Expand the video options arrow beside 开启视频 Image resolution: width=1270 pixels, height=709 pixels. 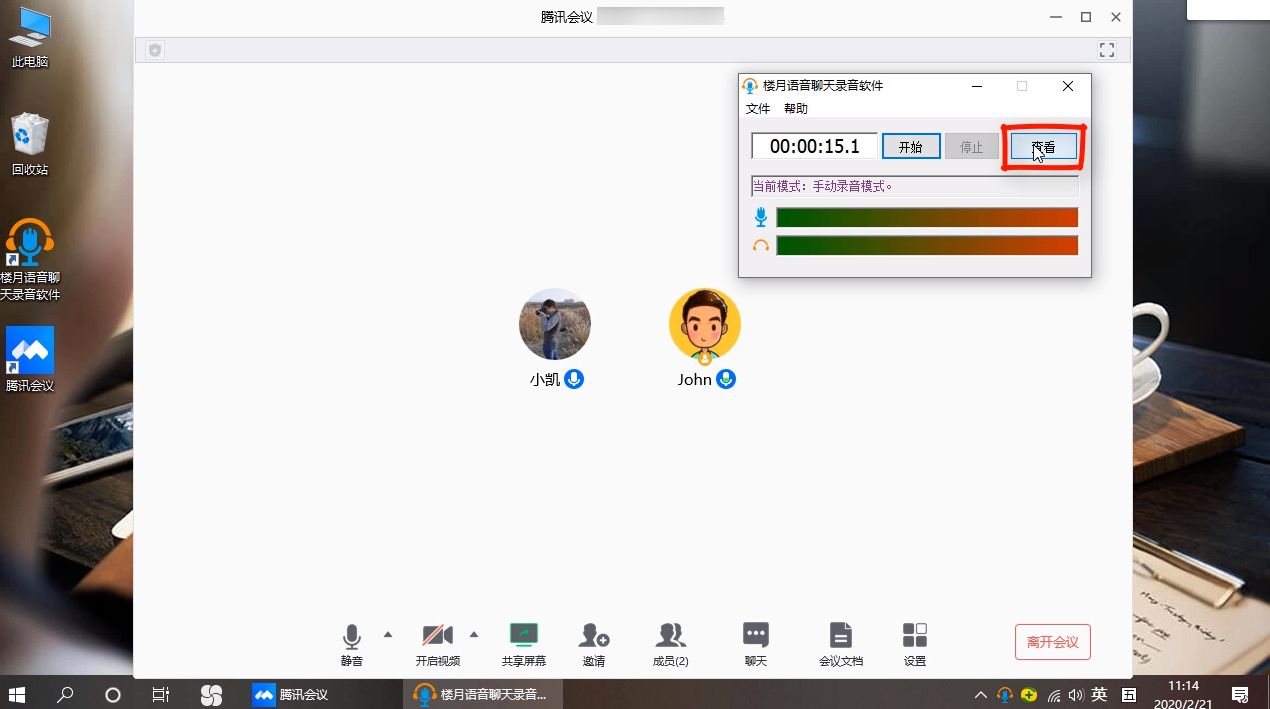click(474, 634)
